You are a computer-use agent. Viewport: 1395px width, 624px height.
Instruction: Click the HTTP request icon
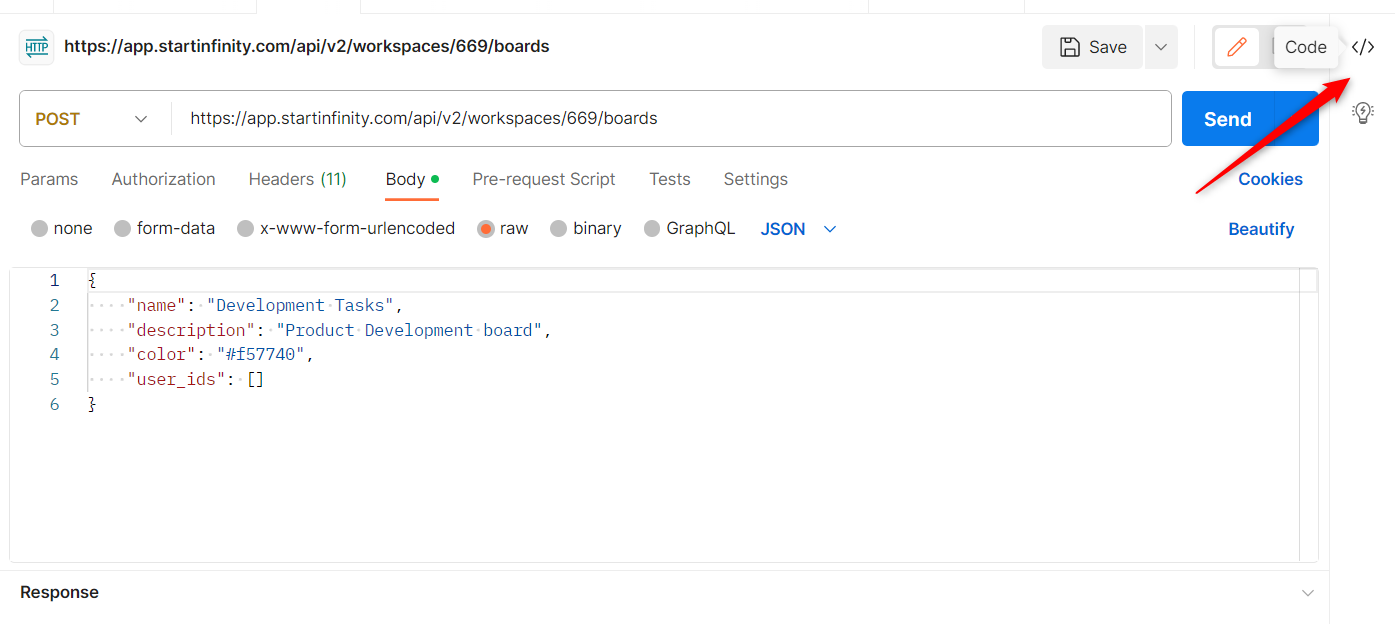pyautogui.click(x=37, y=47)
